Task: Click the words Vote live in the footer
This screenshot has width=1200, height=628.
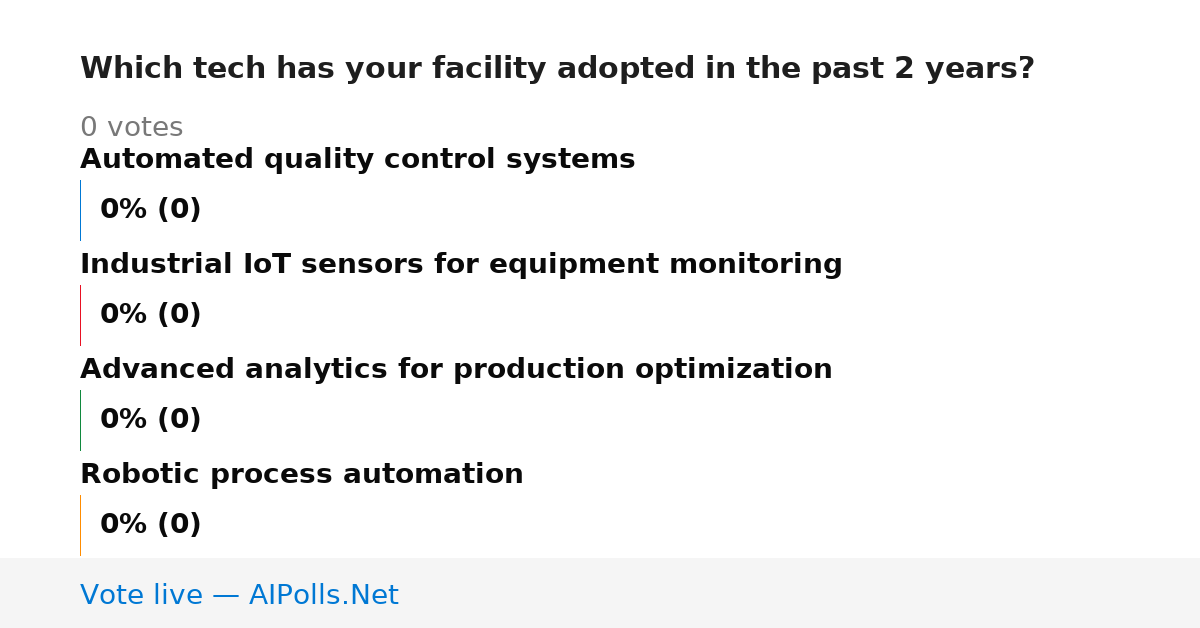Action: click(x=141, y=596)
